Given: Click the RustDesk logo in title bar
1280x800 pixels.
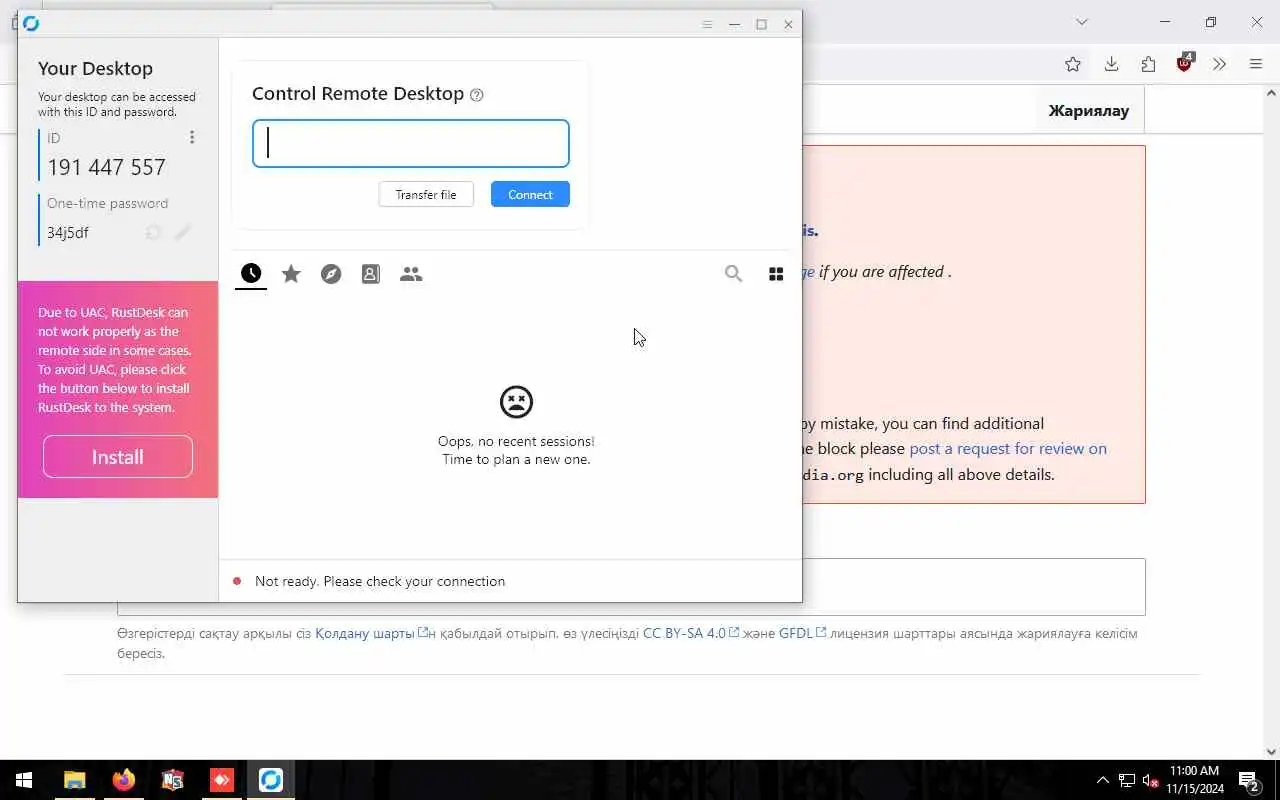Looking at the screenshot, I should (31, 24).
